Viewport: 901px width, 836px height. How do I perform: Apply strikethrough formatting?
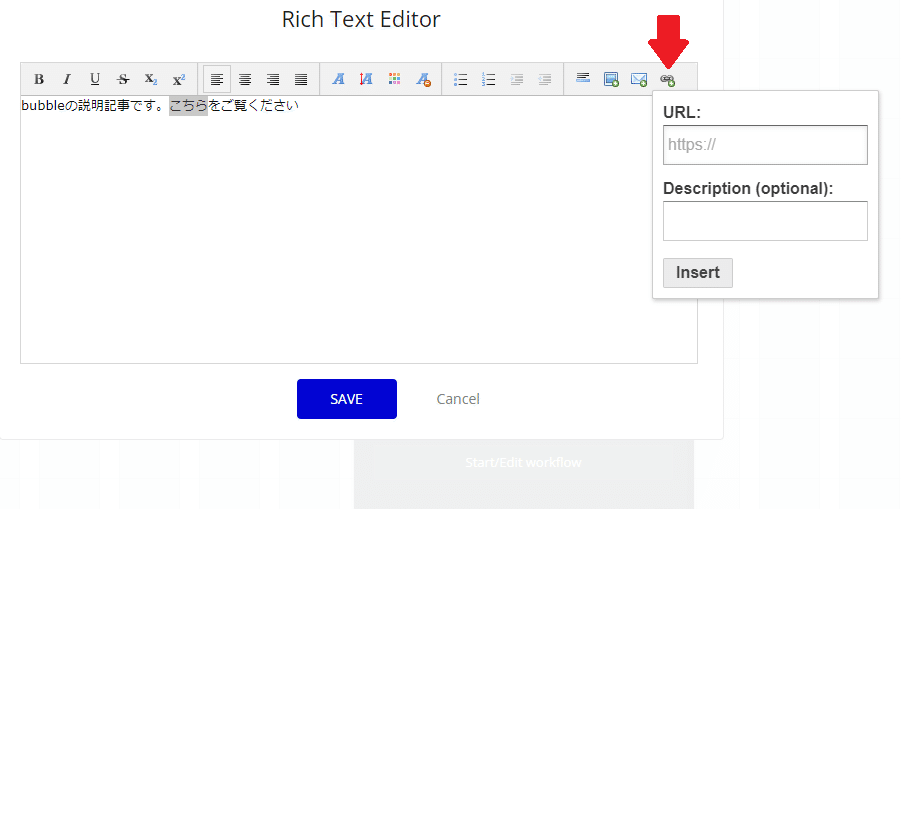pos(123,79)
